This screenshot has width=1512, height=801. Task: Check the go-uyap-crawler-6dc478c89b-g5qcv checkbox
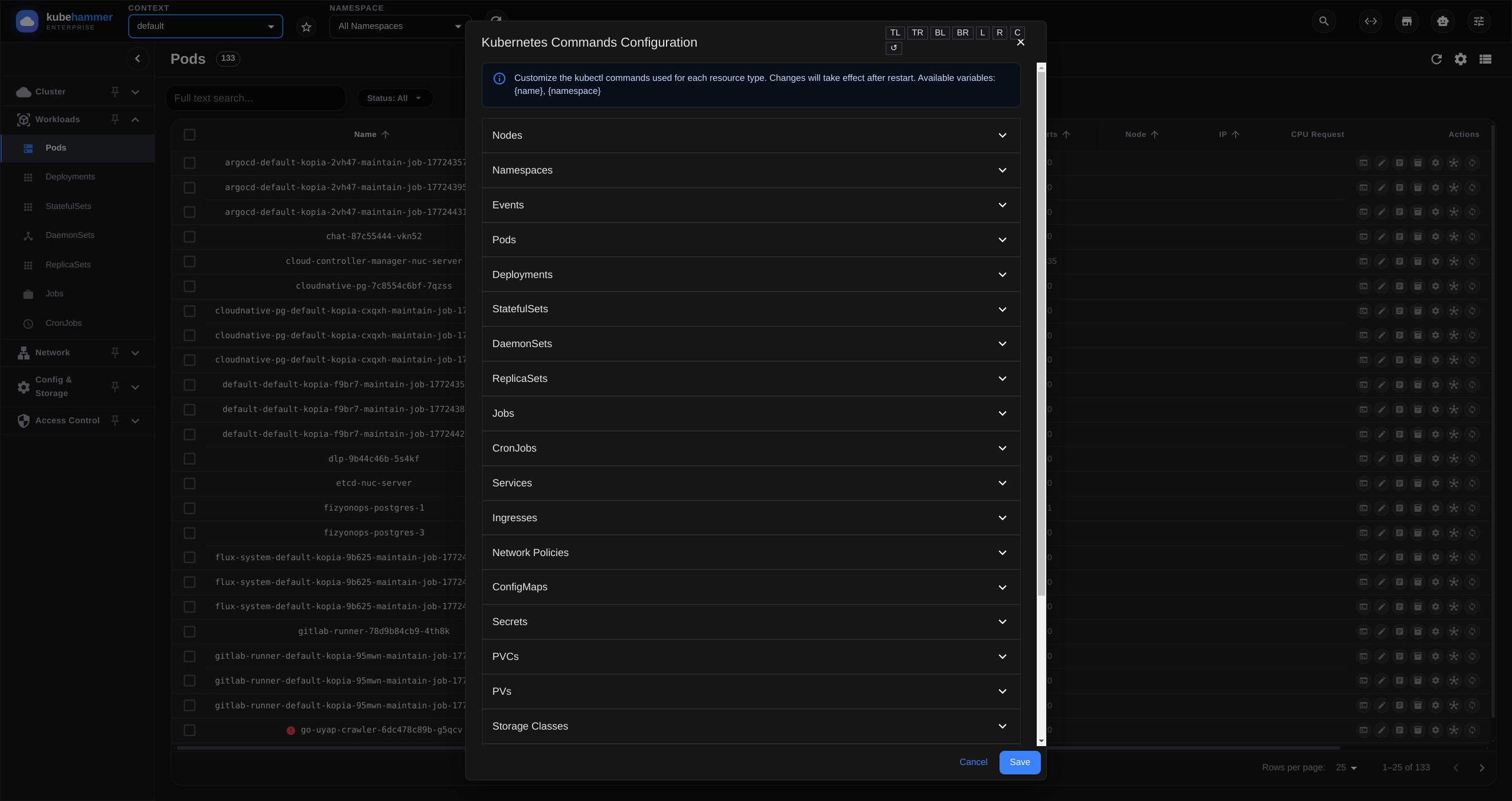(190, 730)
